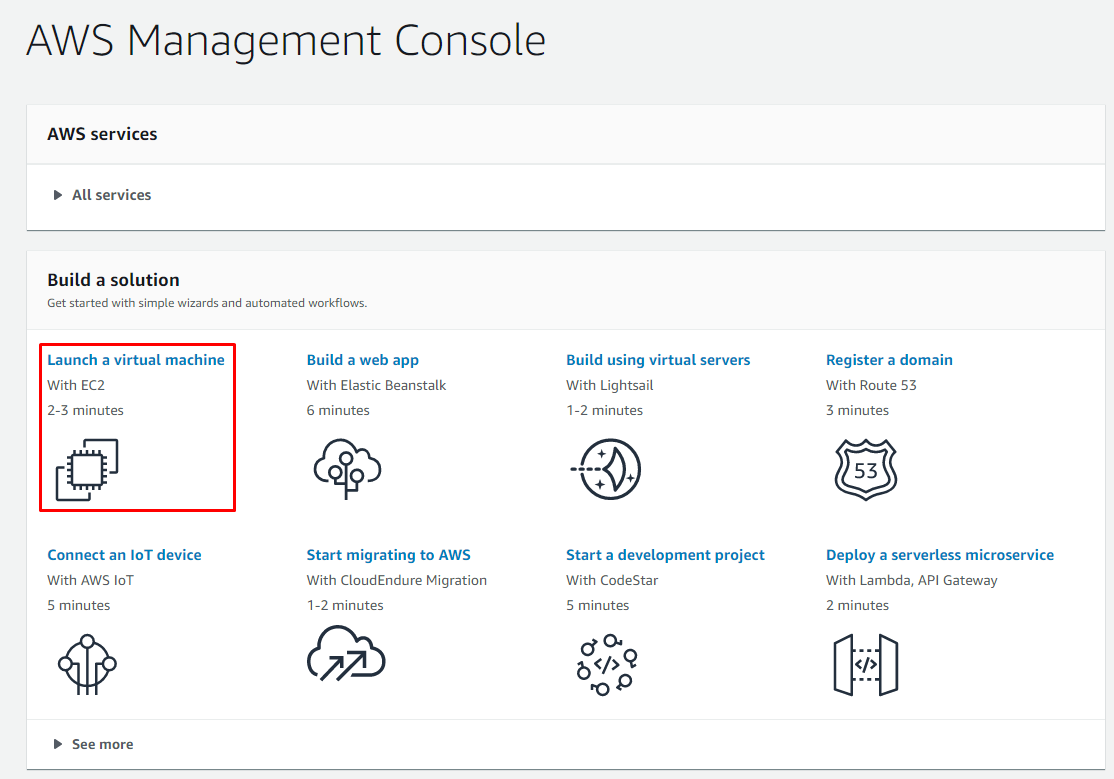Screen dimensions: 1114x779
Task: Click the 'Build a solution' heading
Action: point(113,280)
